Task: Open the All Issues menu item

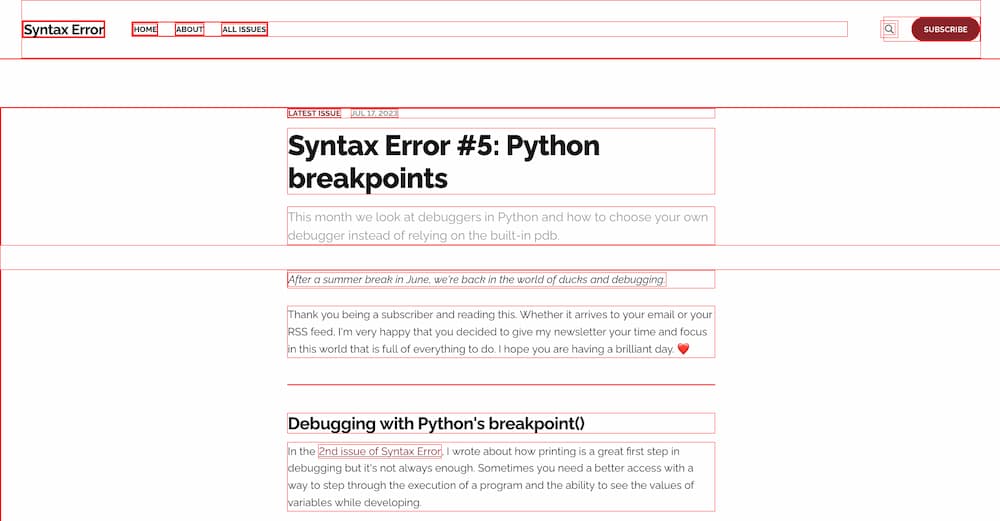Action: click(244, 29)
